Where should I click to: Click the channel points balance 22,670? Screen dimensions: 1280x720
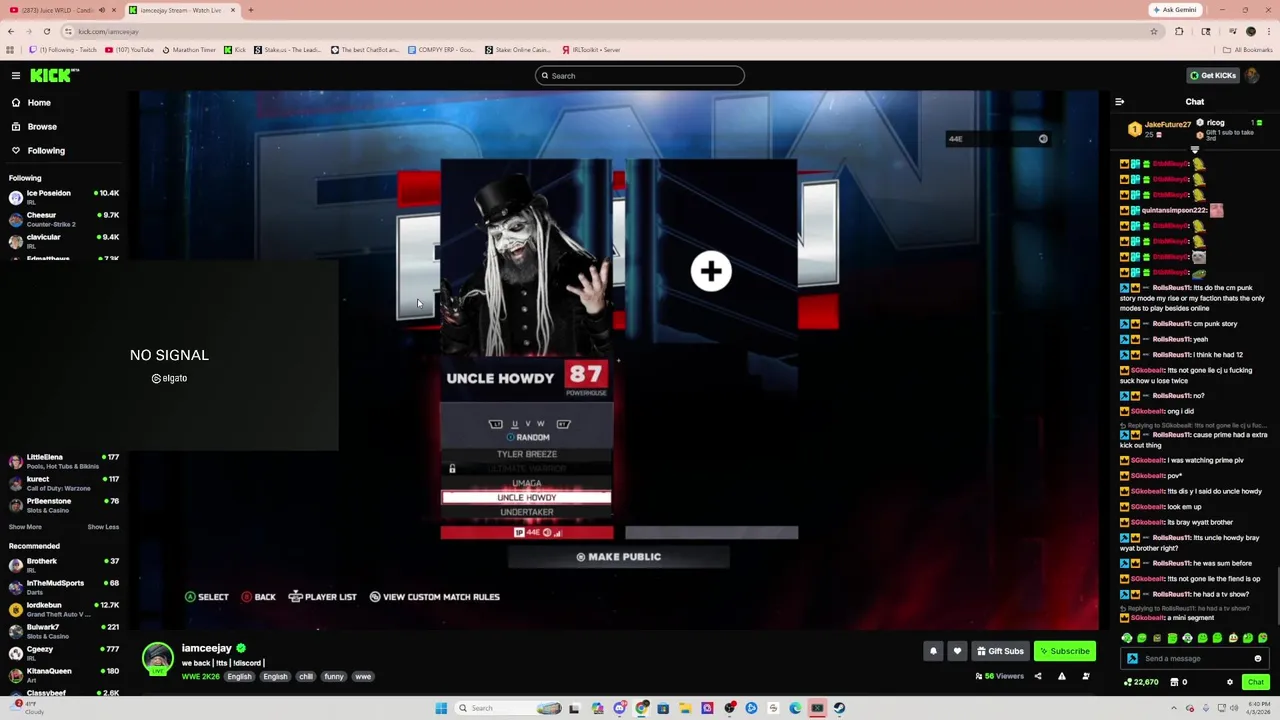(x=1141, y=682)
